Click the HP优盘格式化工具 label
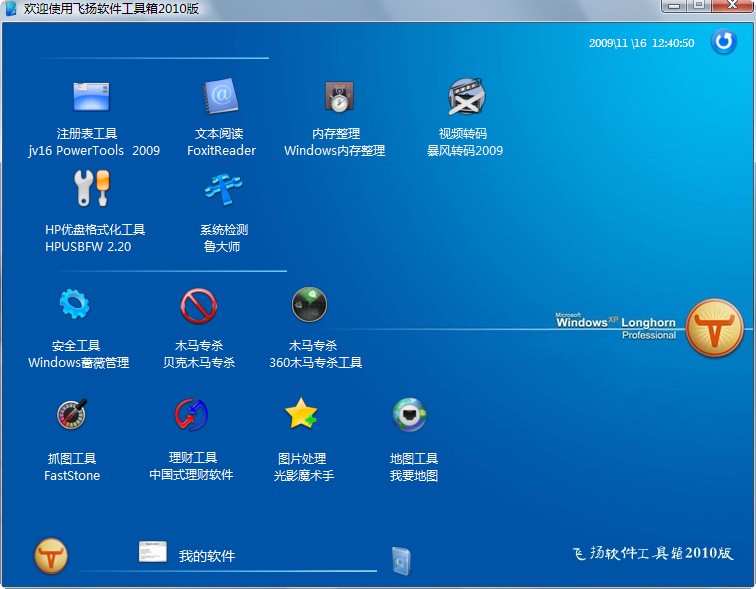756x589 pixels. (x=95, y=229)
